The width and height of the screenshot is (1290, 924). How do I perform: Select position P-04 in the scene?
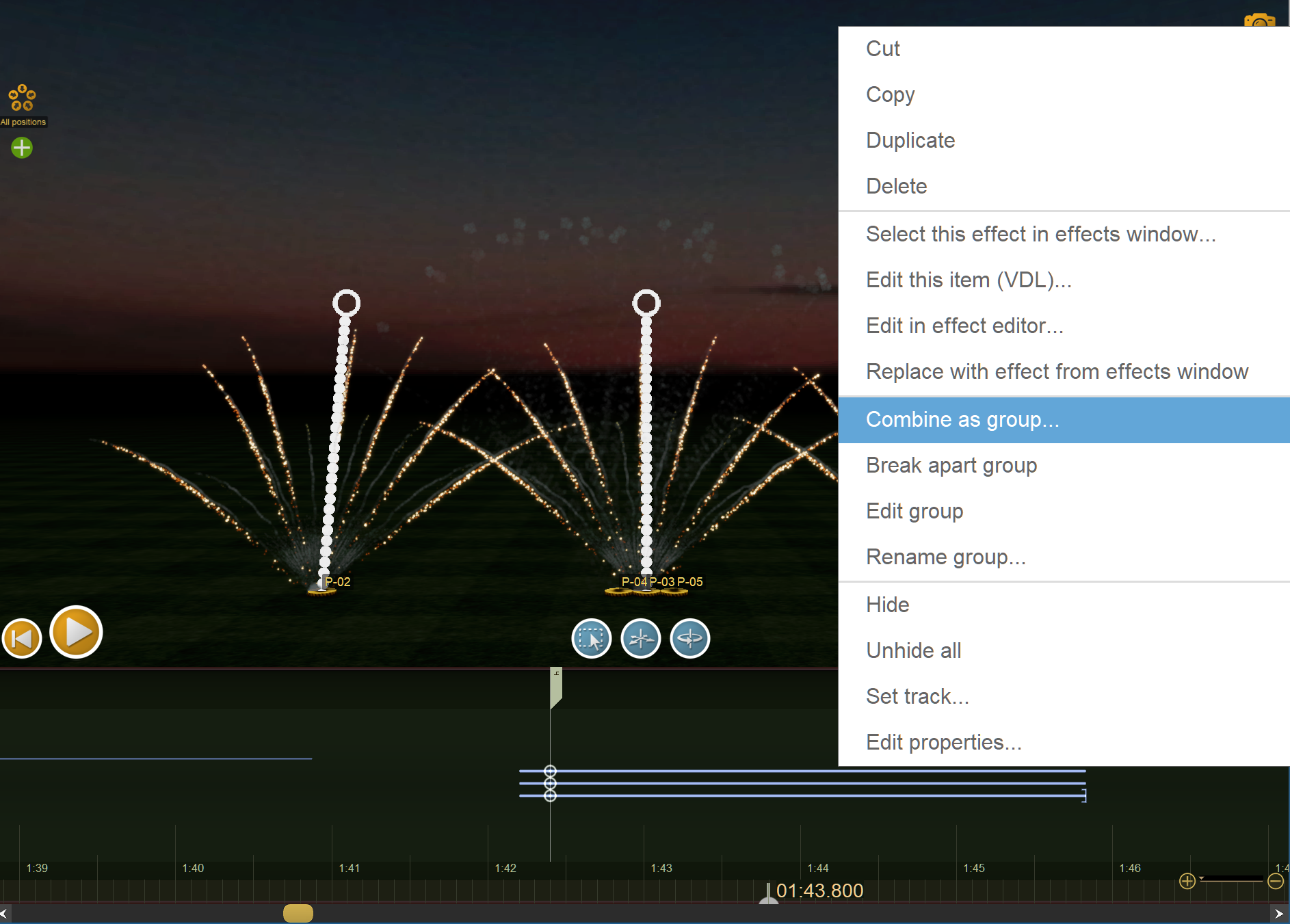[634, 582]
